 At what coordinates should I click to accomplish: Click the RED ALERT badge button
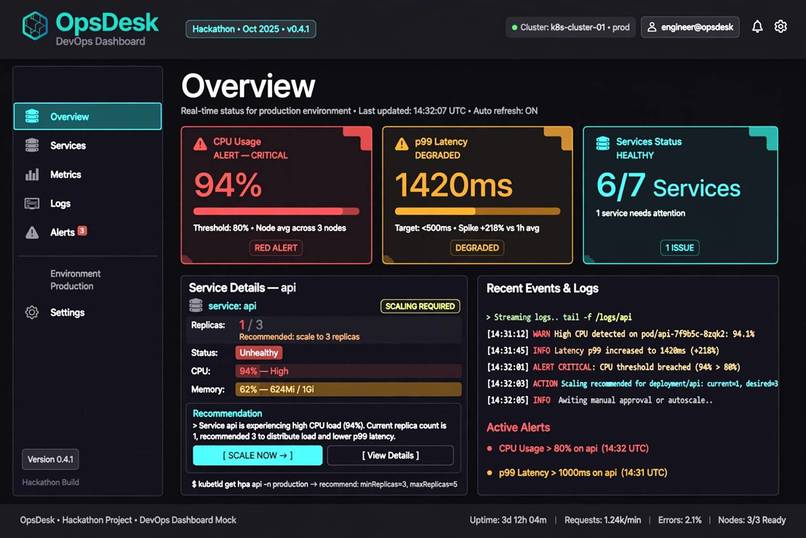pos(276,248)
